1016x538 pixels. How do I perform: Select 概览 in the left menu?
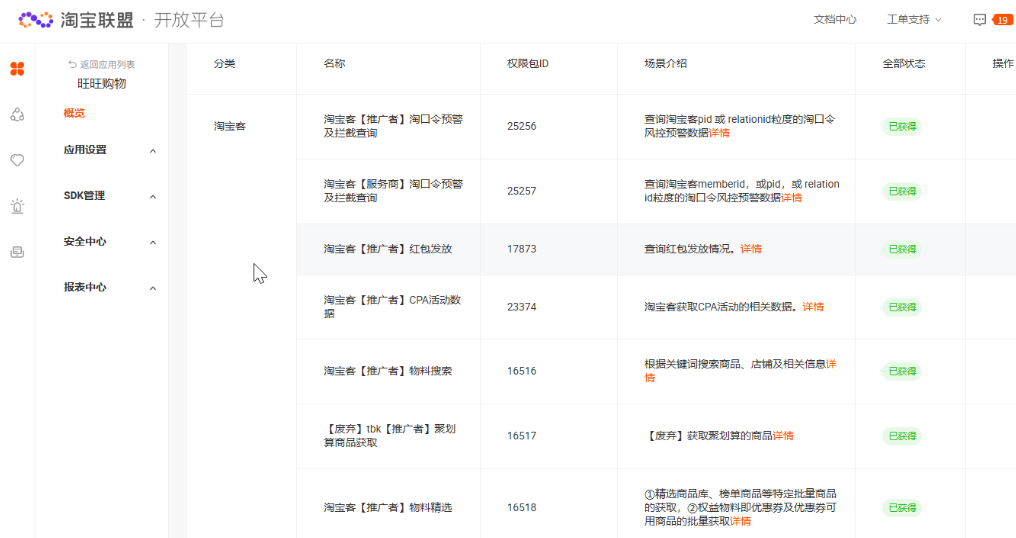pyautogui.click(x=74, y=113)
